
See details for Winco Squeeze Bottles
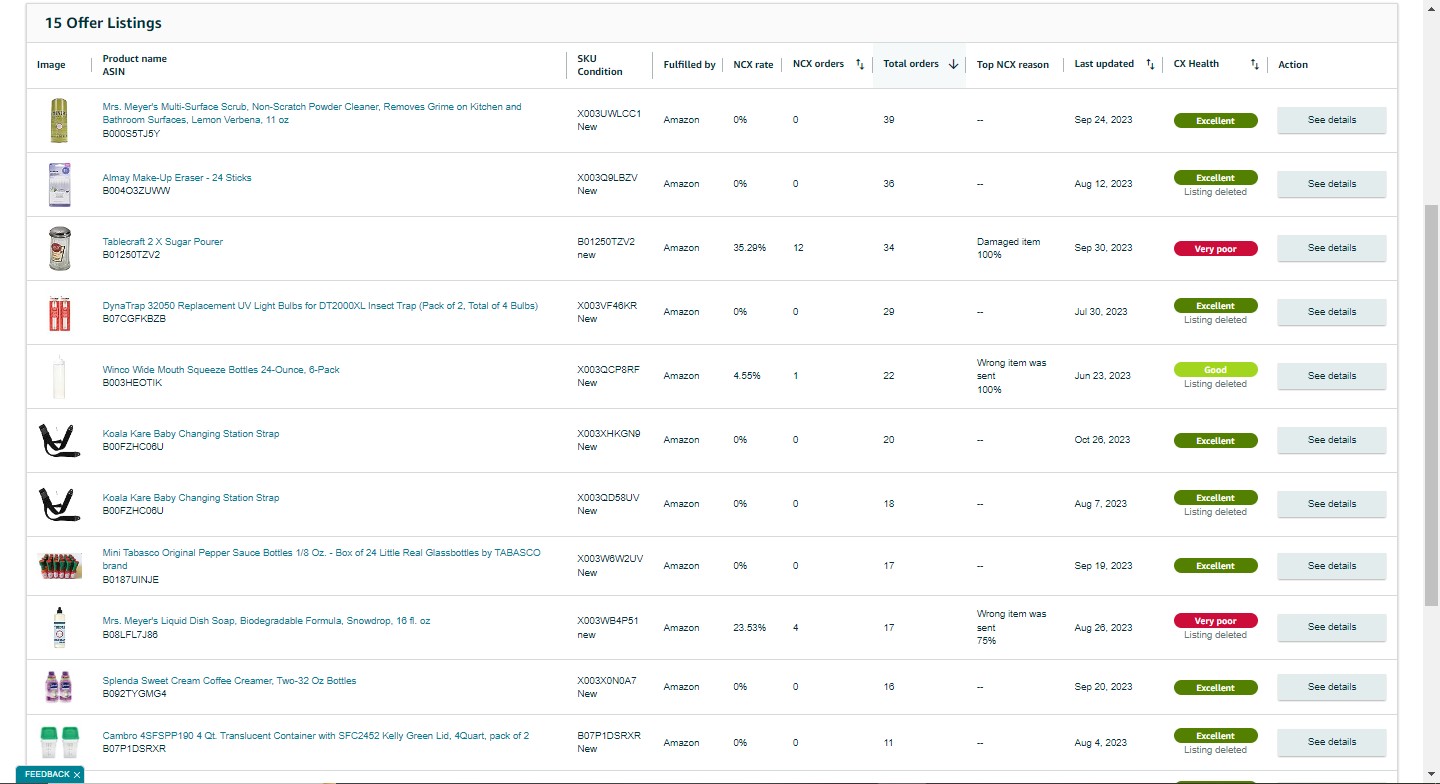1332,376
